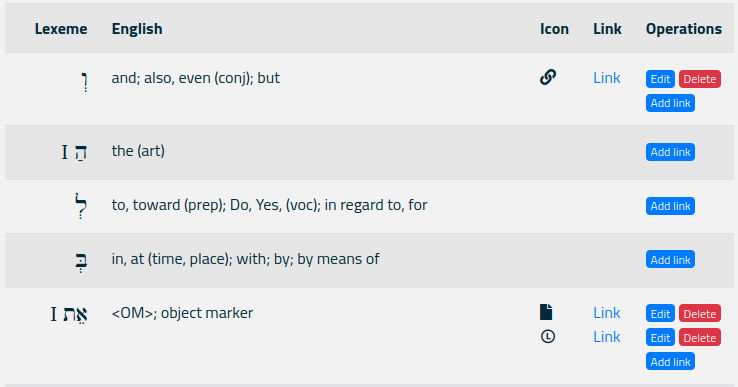Open the Link for 'and; also, even'
The height and width of the screenshot is (387, 738).
click(x=607, y=78)
